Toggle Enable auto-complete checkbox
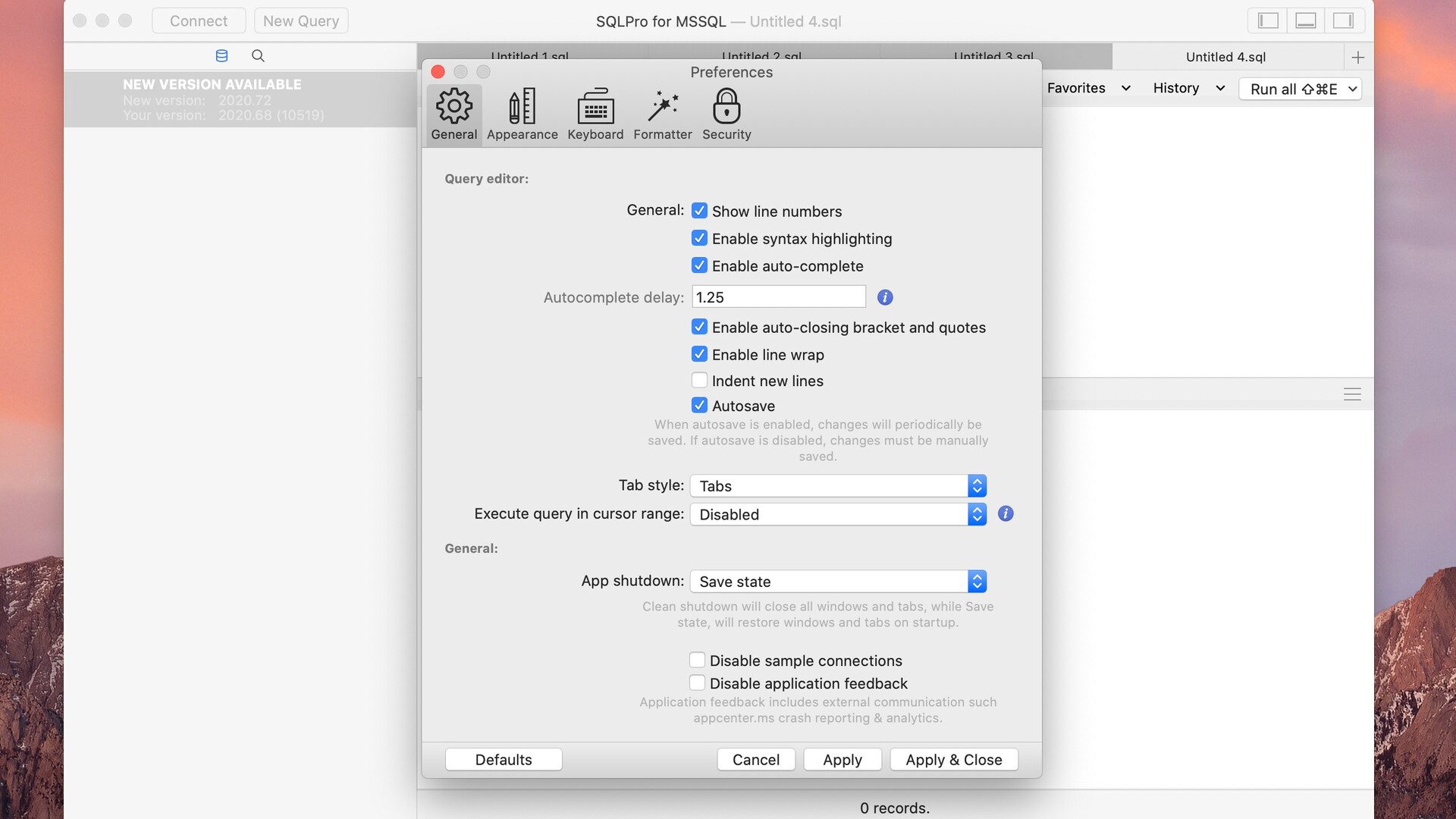This screenshot has height=819, width=1456. tap(699, 265)
